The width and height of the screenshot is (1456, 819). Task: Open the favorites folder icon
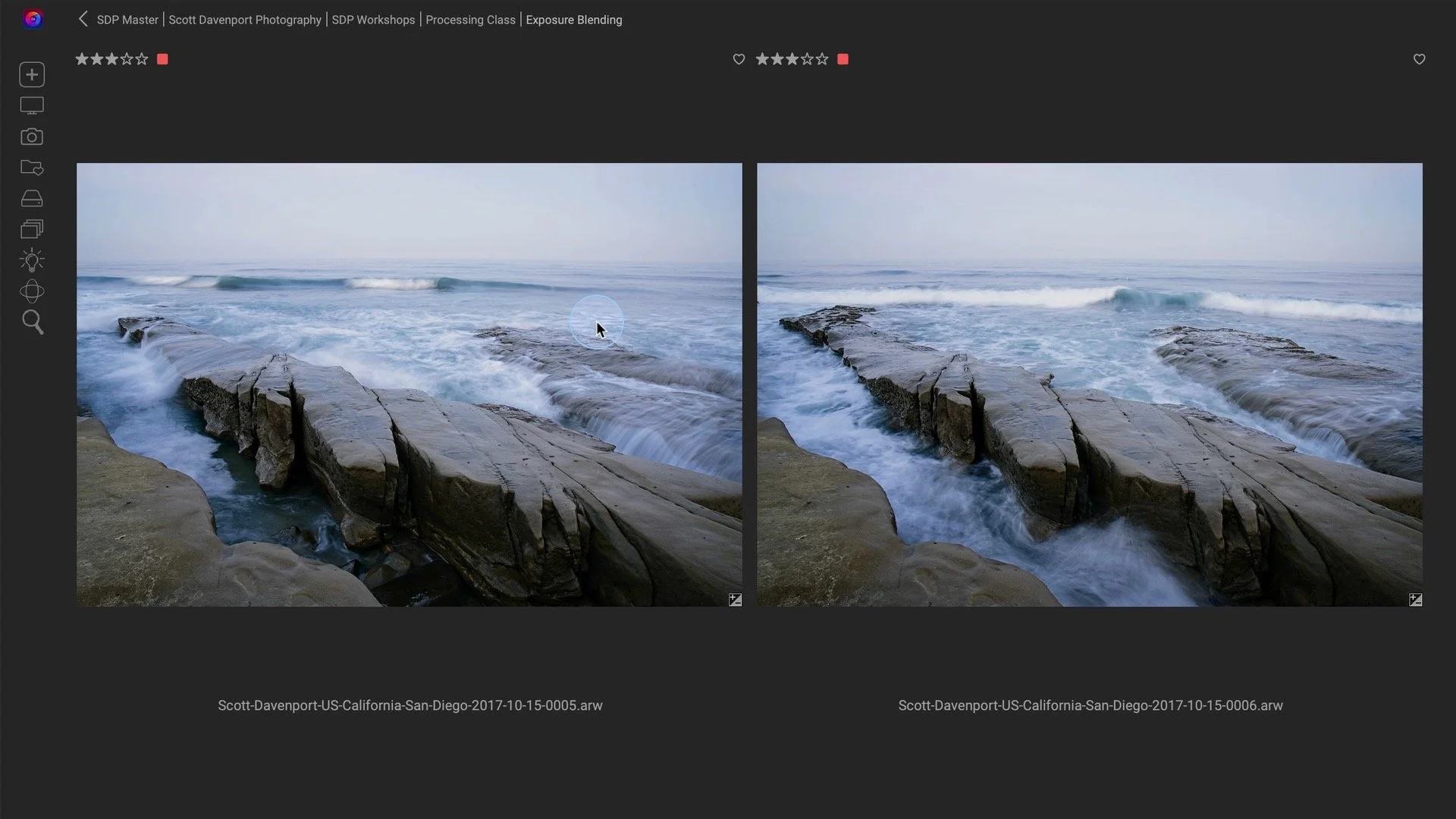tap(31, 168)
